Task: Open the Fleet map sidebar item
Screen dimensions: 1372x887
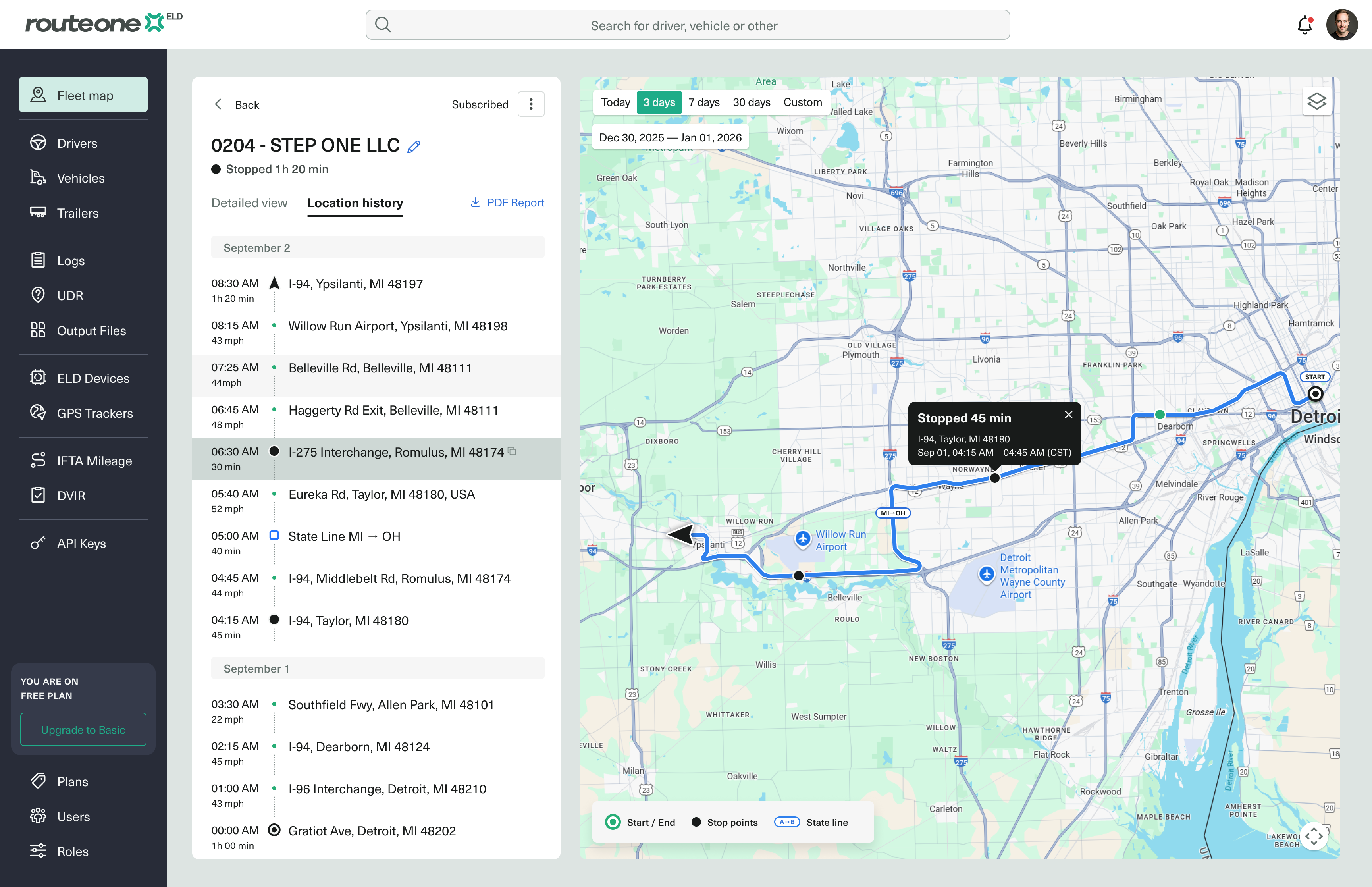Action: coord(83,95)
